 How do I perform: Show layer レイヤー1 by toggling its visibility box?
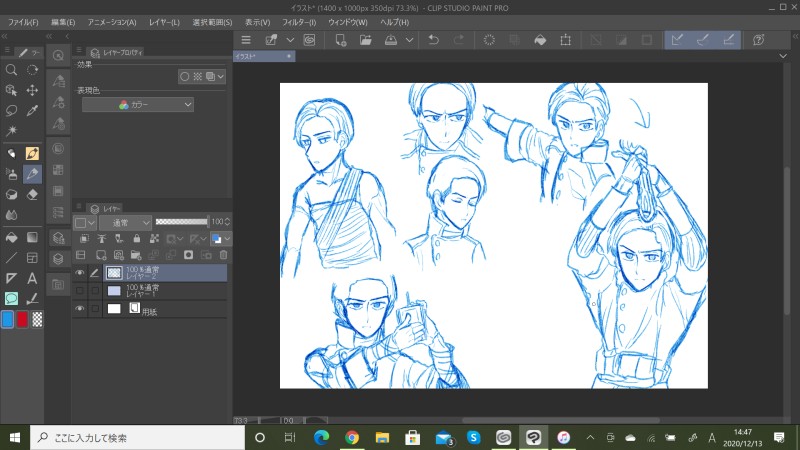click(79, 290)
